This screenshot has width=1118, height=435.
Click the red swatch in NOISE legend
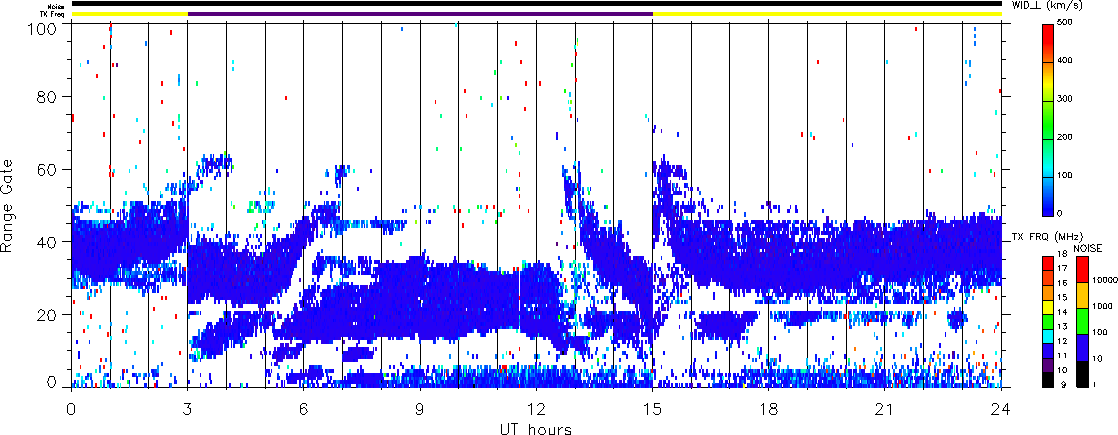coord(1083,270)
